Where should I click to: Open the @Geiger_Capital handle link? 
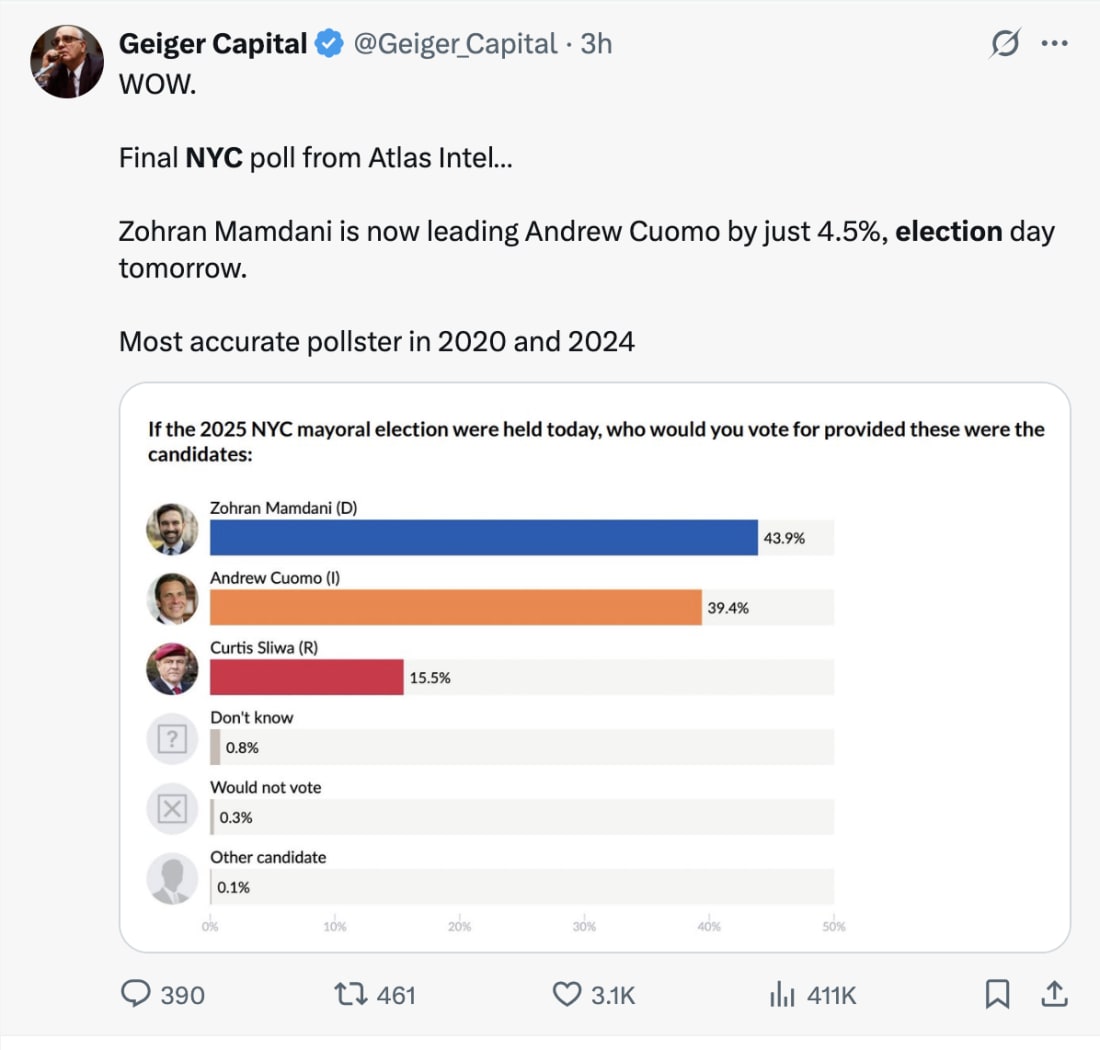pos(454,44)
